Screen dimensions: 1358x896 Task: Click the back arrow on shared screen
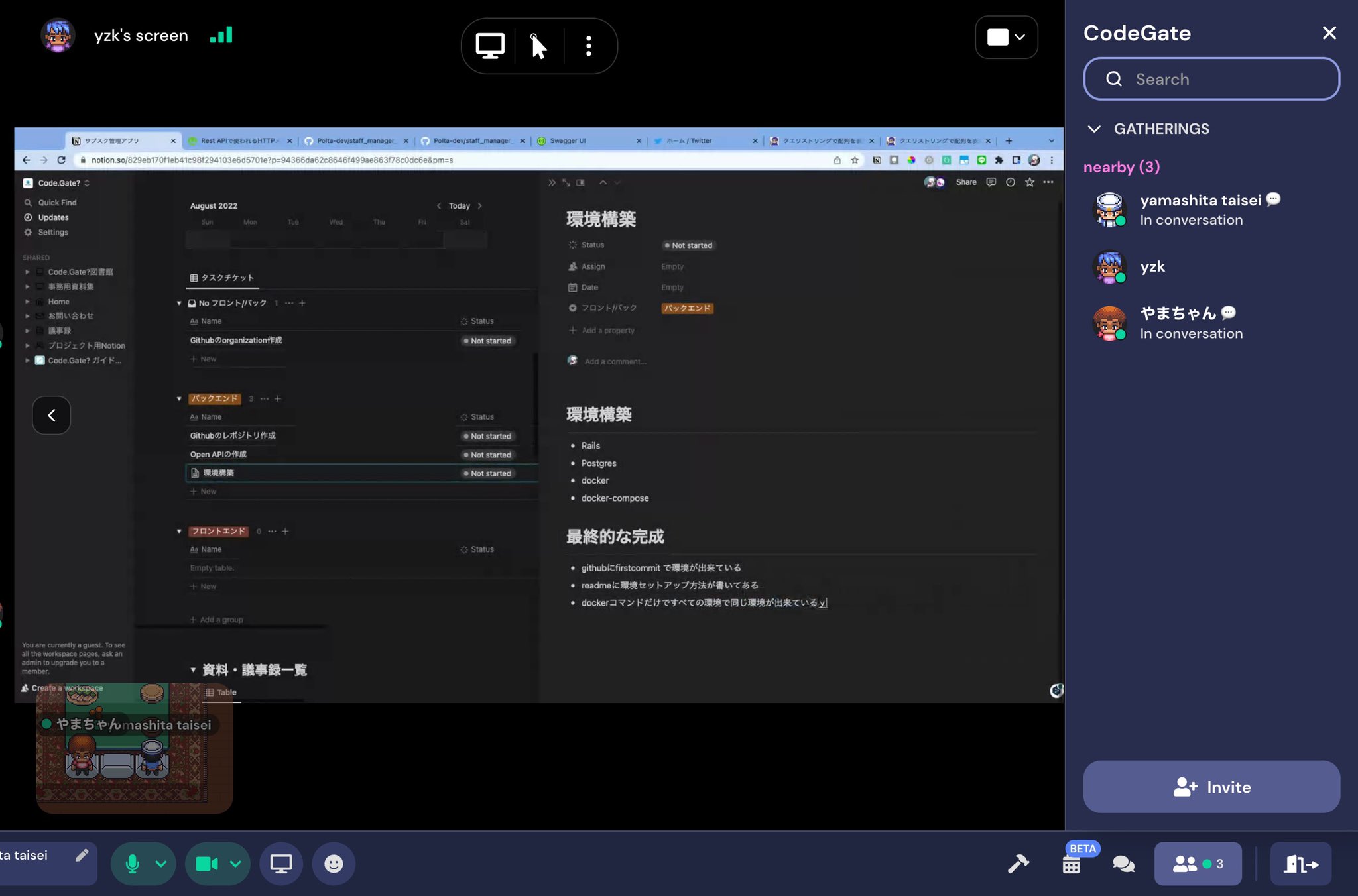pos(51,415)
